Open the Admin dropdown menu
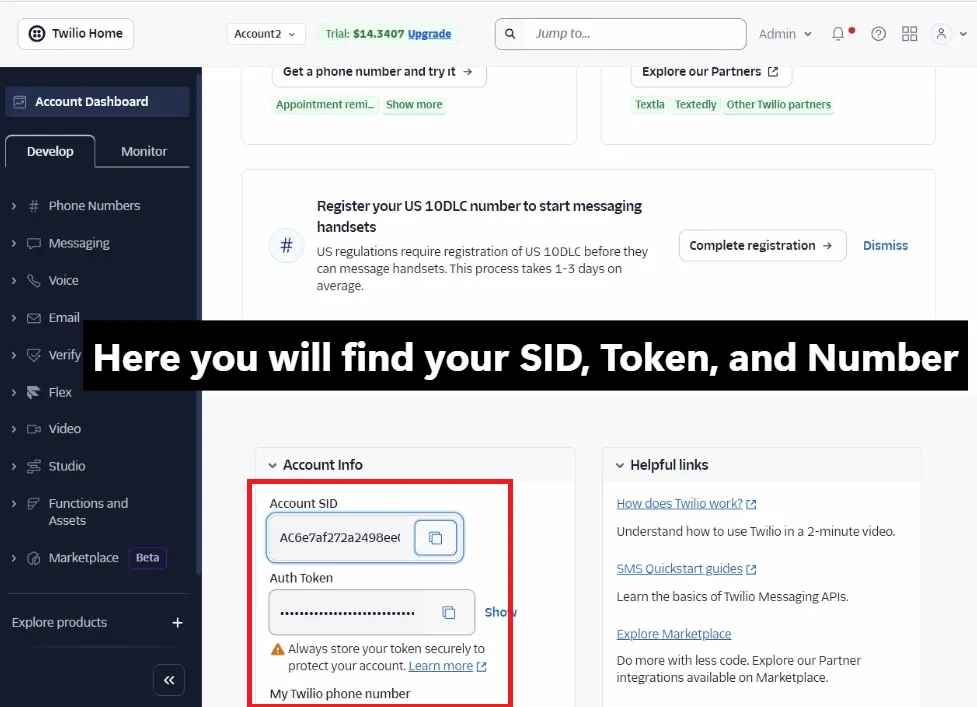This screenshot has width=977, height=707. (x=786, y=33)
